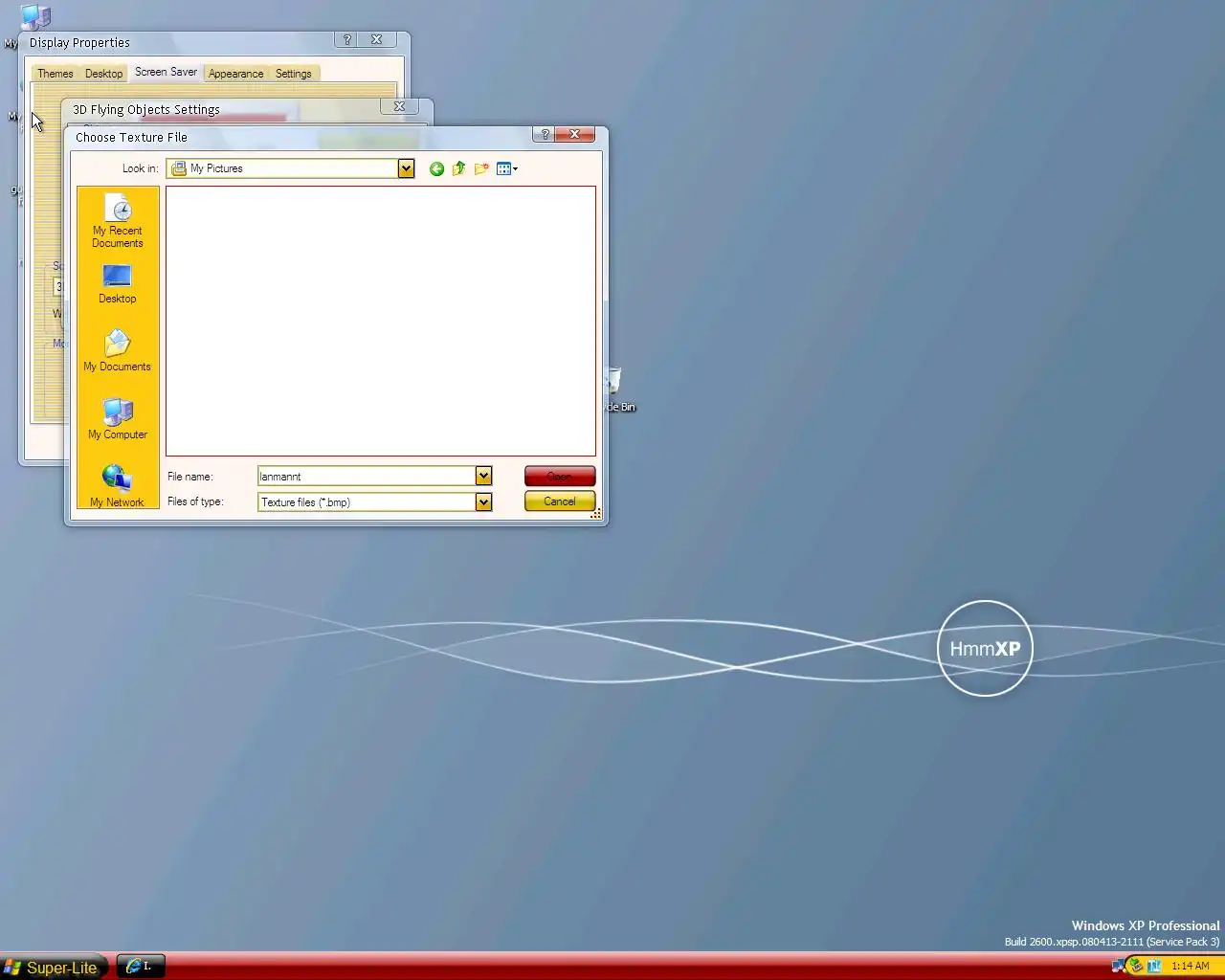This screenshot has height=980, width=1225.
Task: Click the resize grip of the file dialog
Action: [596, 515]
